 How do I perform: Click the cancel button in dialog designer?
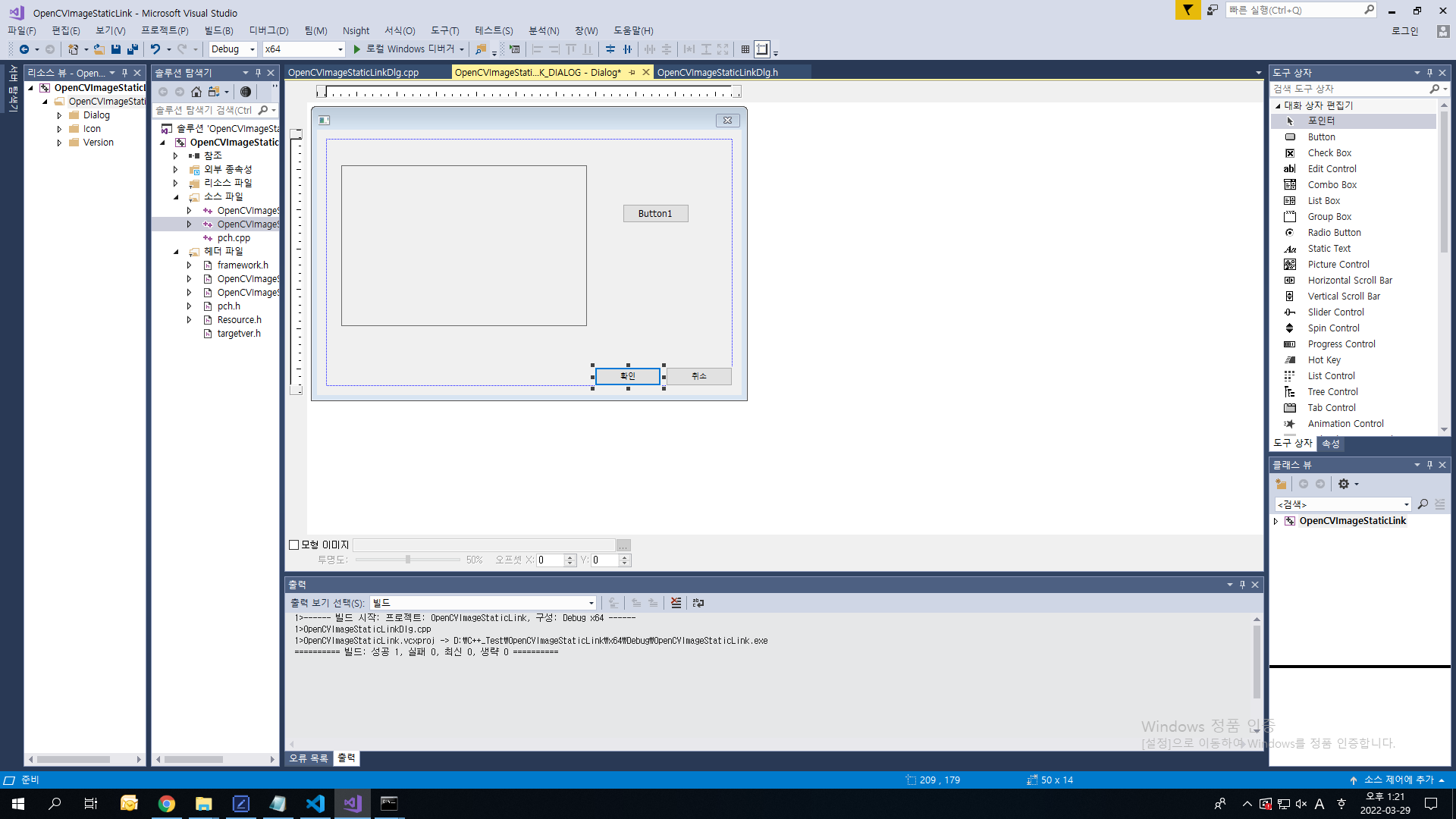click(698, 376)
